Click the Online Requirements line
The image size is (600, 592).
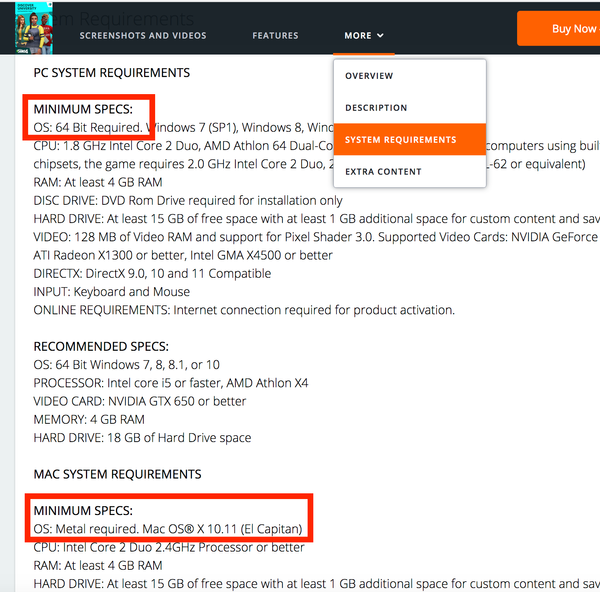[x=243, y=310]
